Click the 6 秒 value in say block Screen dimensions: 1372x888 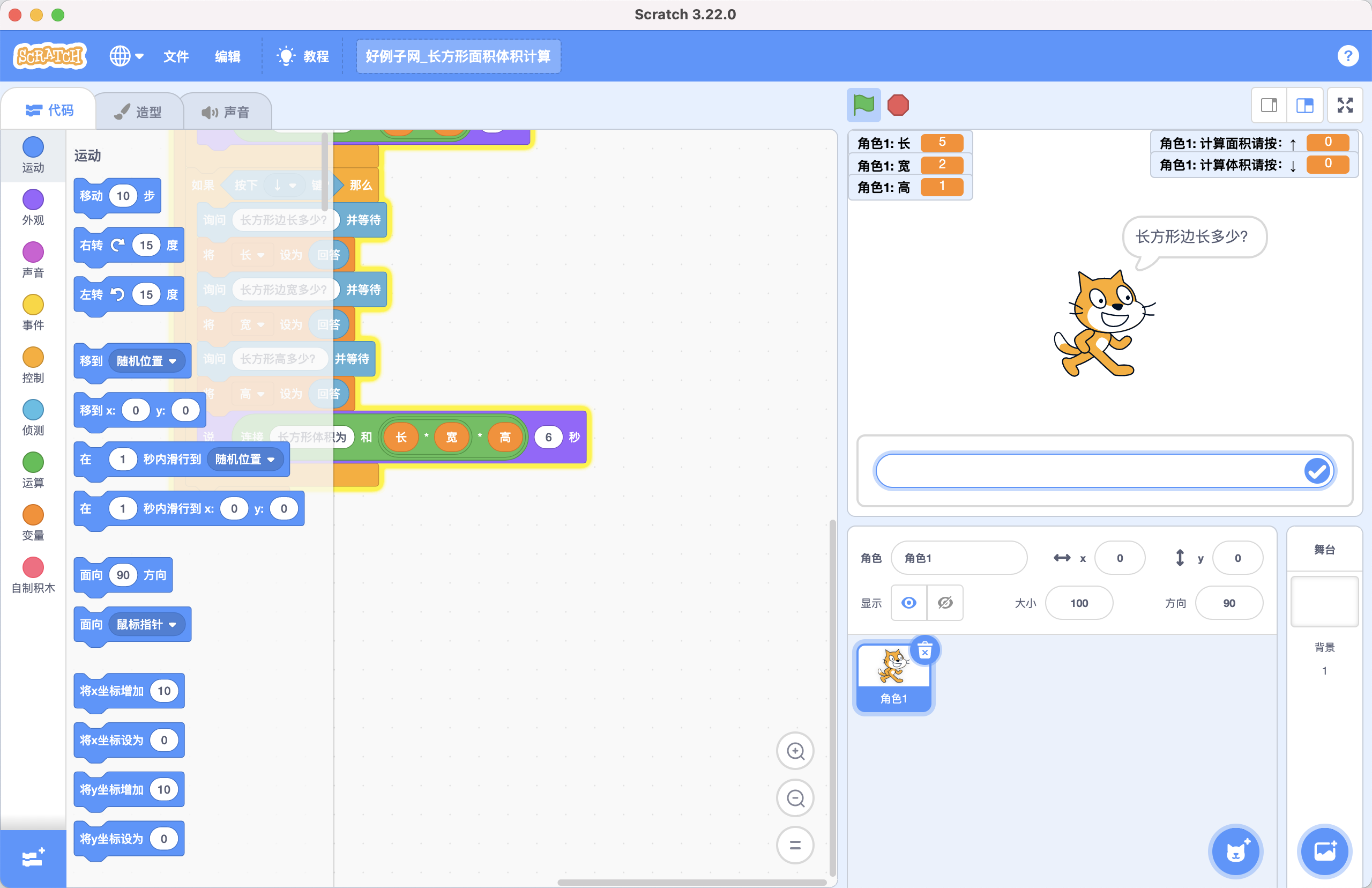click(549, 437)
